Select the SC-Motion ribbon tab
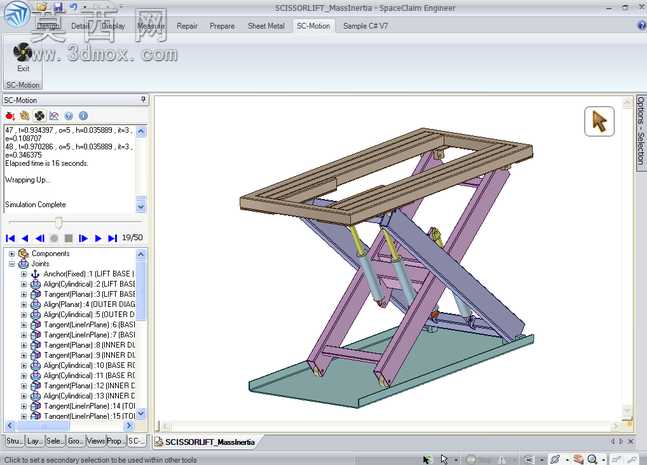The image size is (647, 465). point(314,26)
